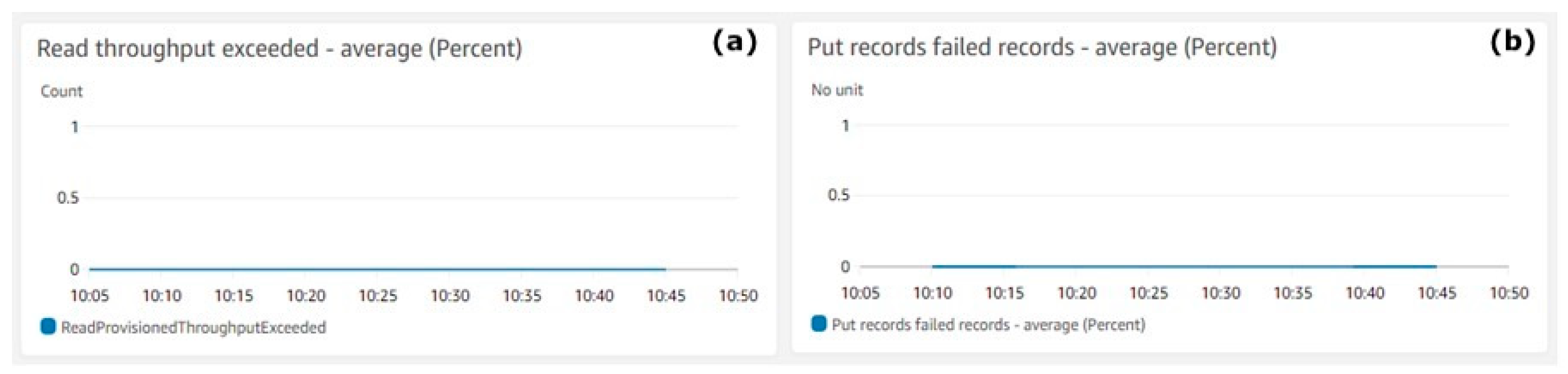Click the blue data line in Read throughput chart
1568x374 pixels.
click(378, 269)
